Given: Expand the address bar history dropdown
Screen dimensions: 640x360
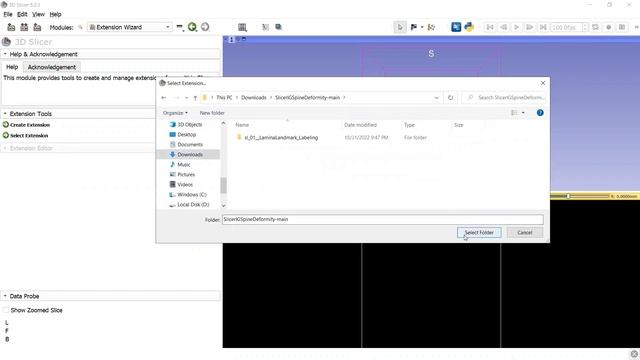Looking at the screenshot, I should 436,98.
